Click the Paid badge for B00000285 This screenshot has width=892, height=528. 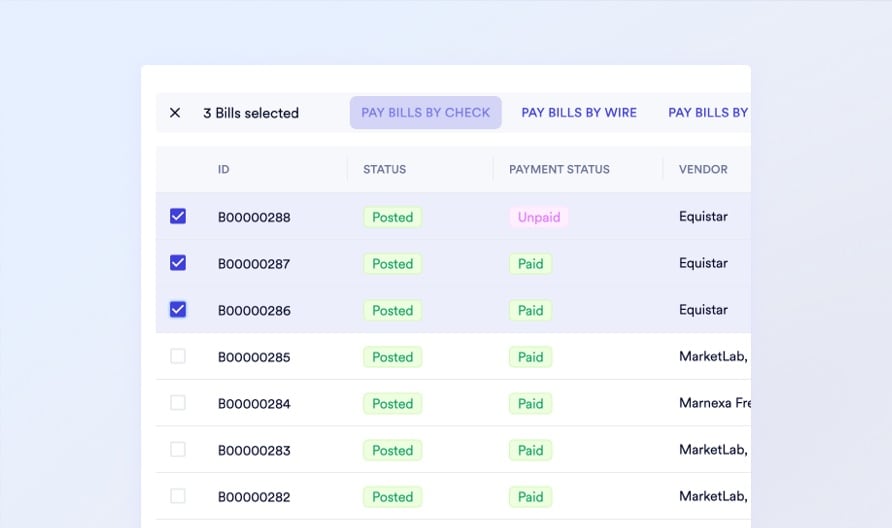coord(530,357)
